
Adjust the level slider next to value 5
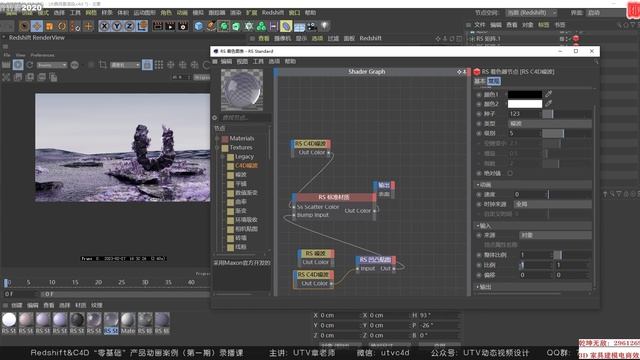click(567, 133)
